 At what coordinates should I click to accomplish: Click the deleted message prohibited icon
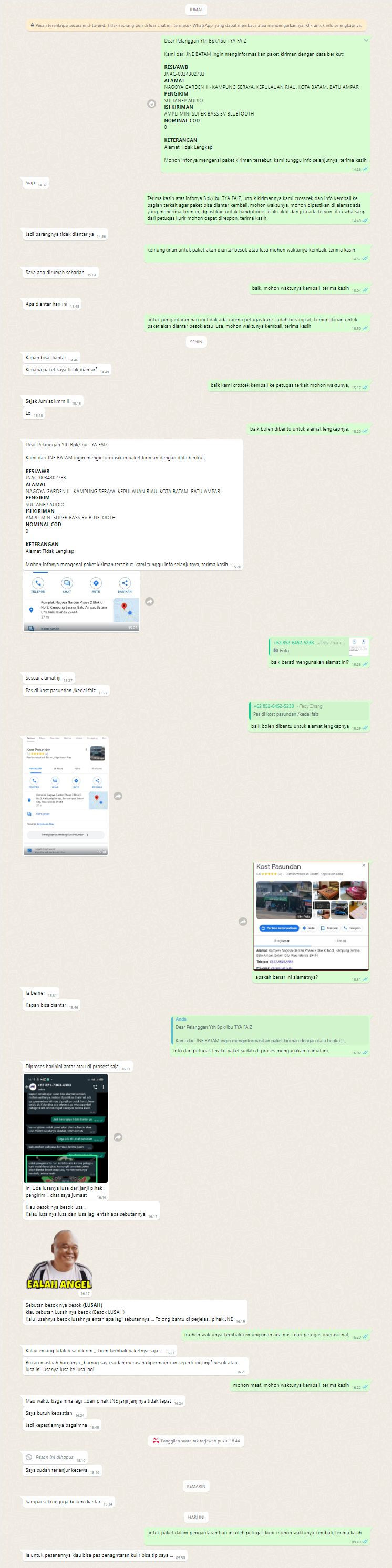[28, 1457]
